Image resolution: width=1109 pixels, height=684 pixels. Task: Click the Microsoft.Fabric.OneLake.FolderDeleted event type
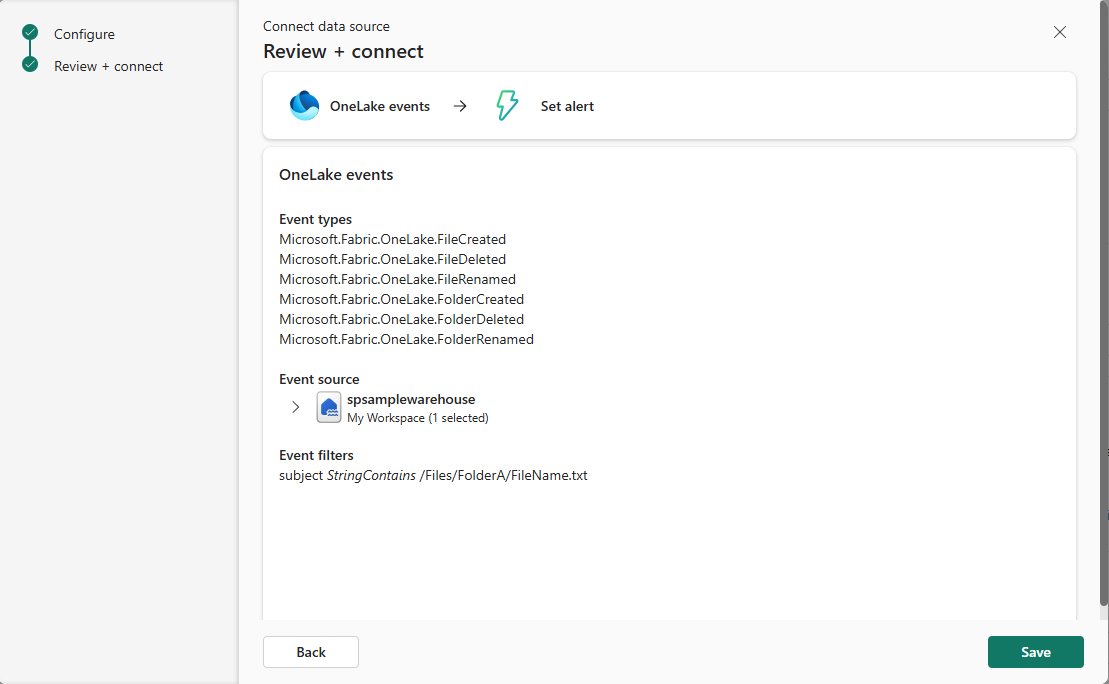pyautogui.click(x=401, y=319)
